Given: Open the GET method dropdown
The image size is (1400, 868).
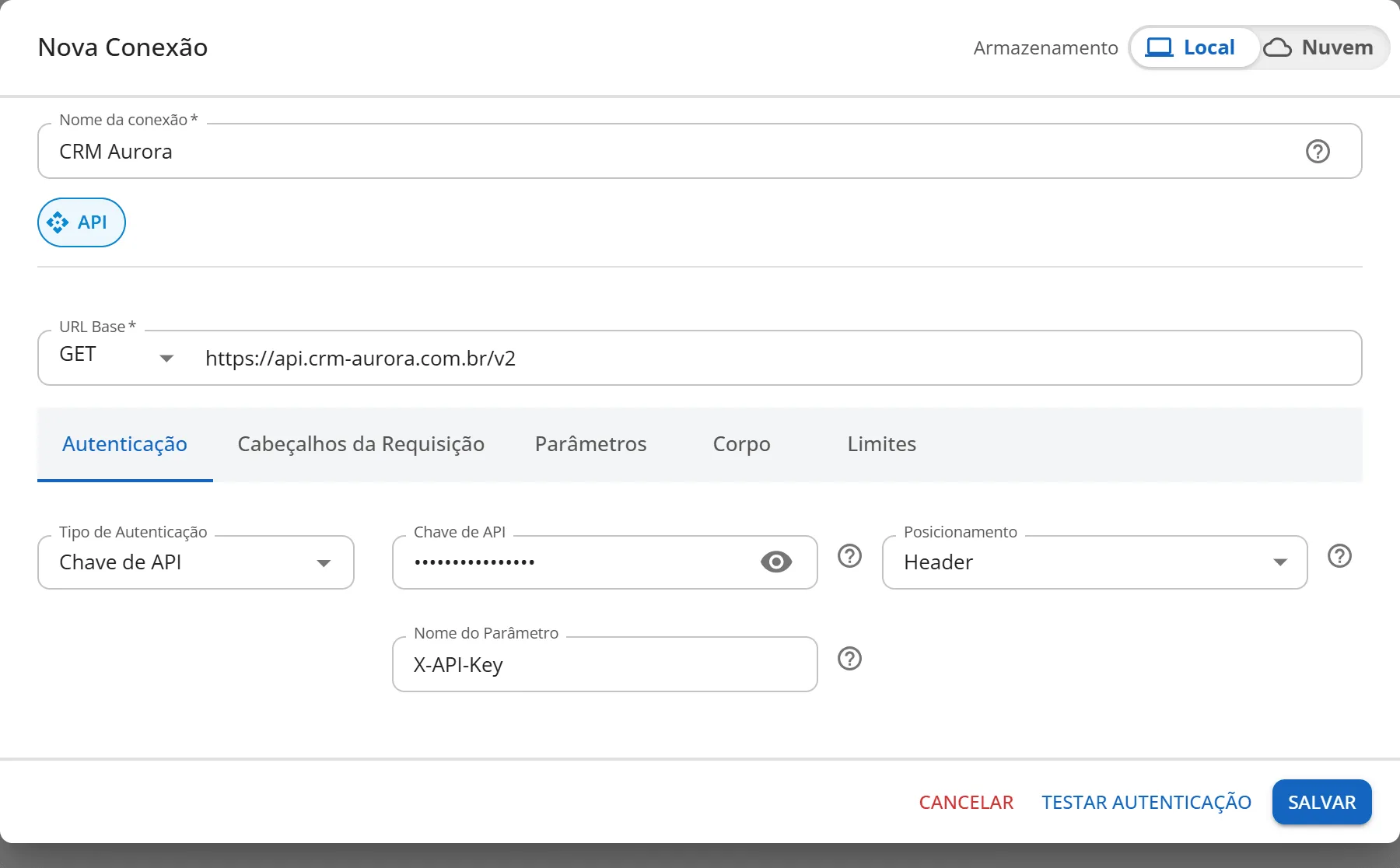Looking at the screenshot, I should coord(117,357).
